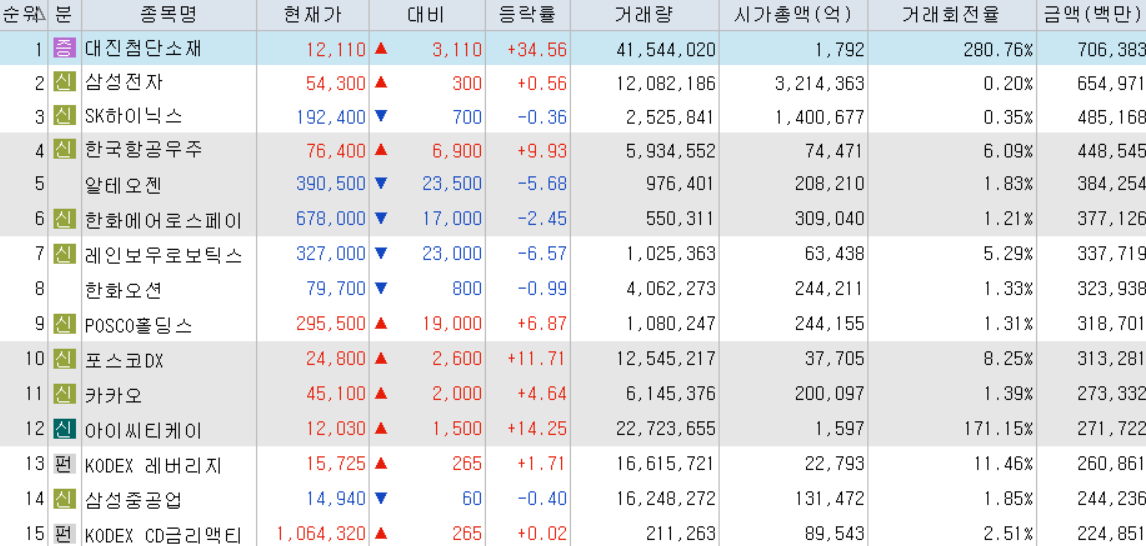The height and width of the screenshot is (546, 1146).
Task: Click the blue down arrow in 삼성중공업 row
Action: point(380,498)
